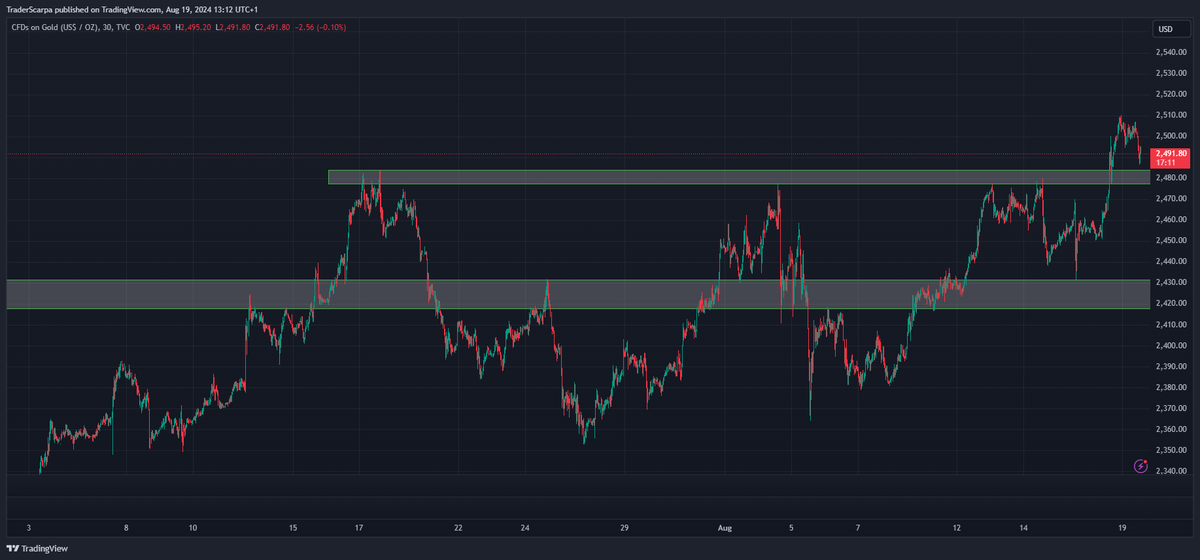Click date 17 on the time axis
Image resolution: width=1200 pixels, height=560 pixels.
(x=358, y=526)
